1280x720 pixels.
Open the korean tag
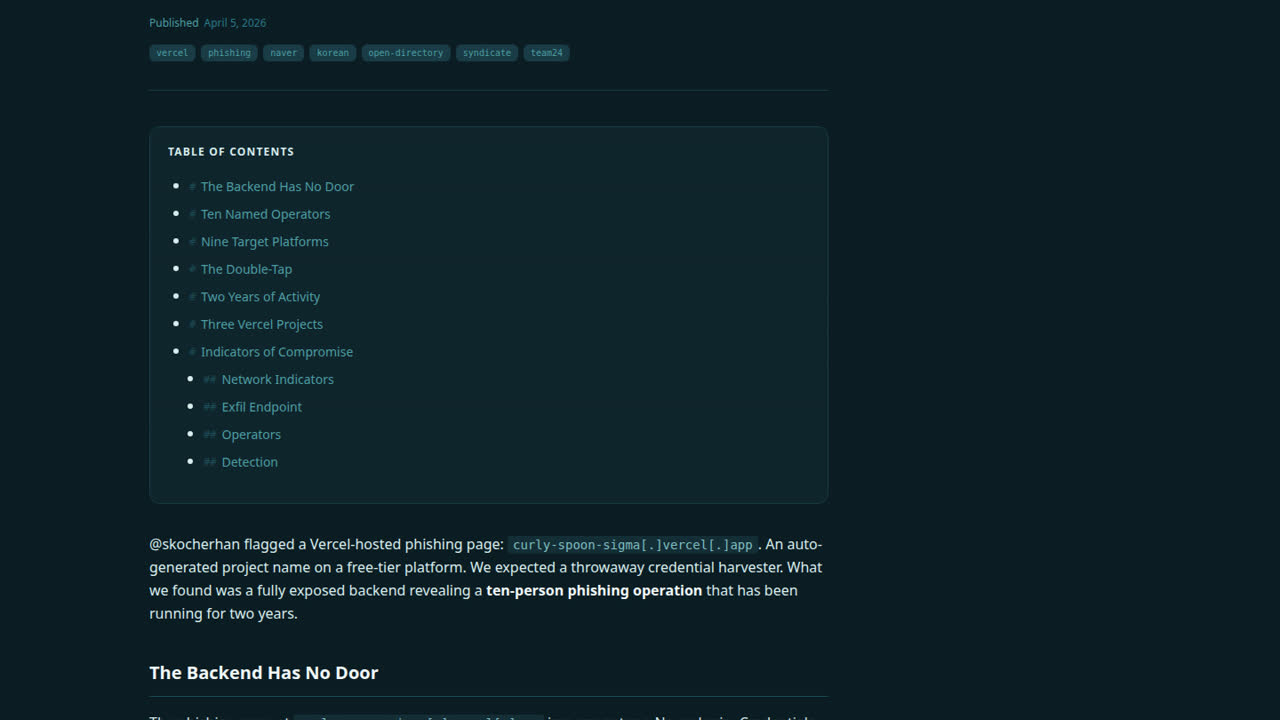coord(333,53)
